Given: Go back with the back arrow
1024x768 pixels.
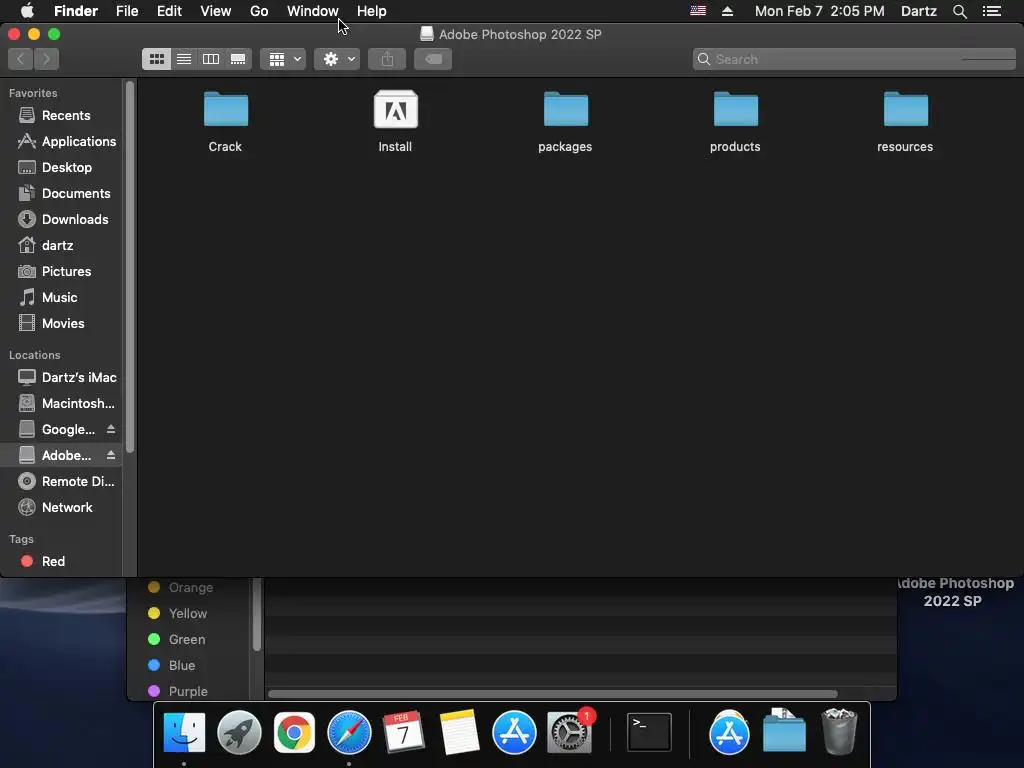Looking at the screenshot, I should tap(20, 59).
